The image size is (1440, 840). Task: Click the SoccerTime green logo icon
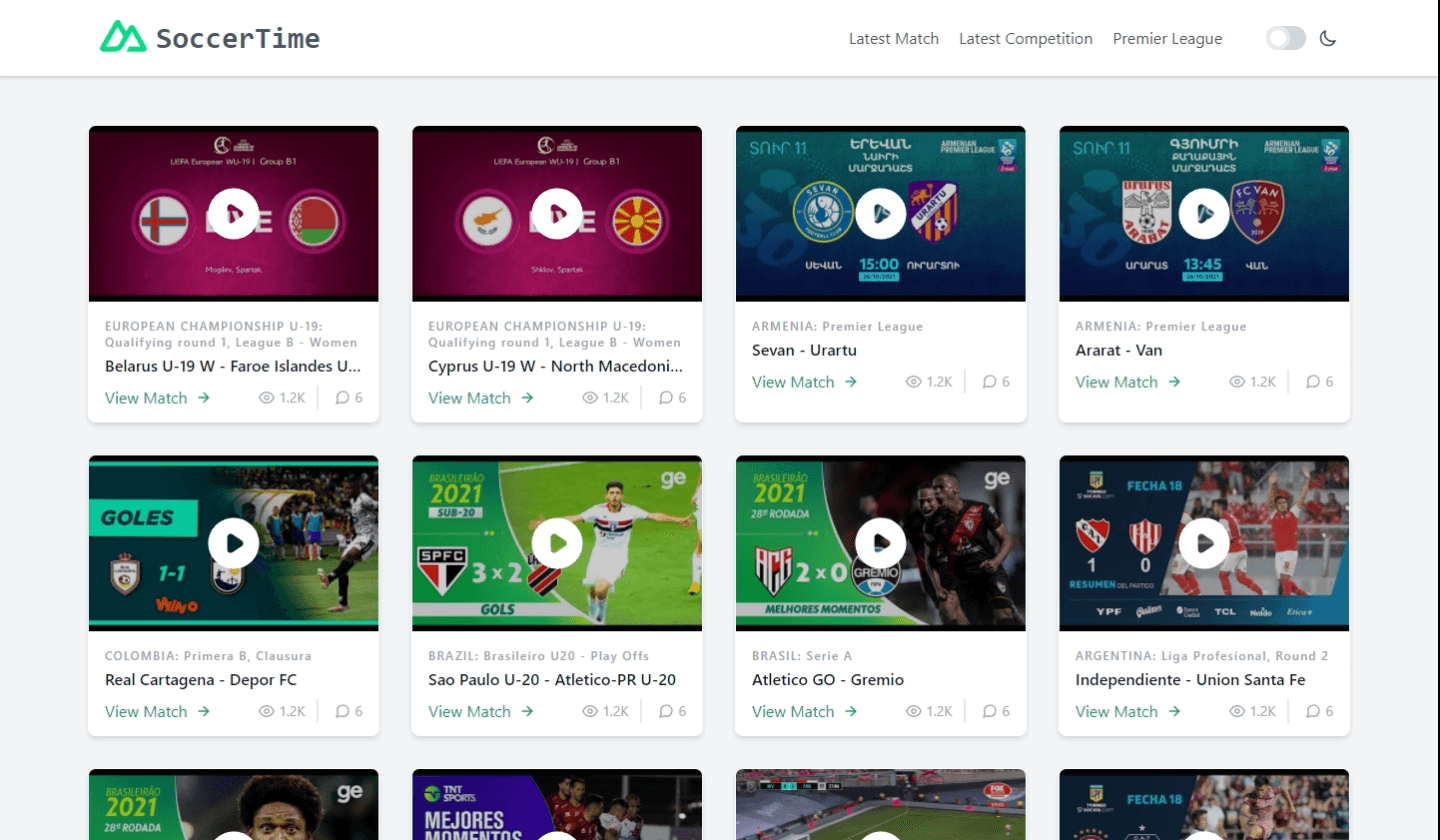(123, 37)
